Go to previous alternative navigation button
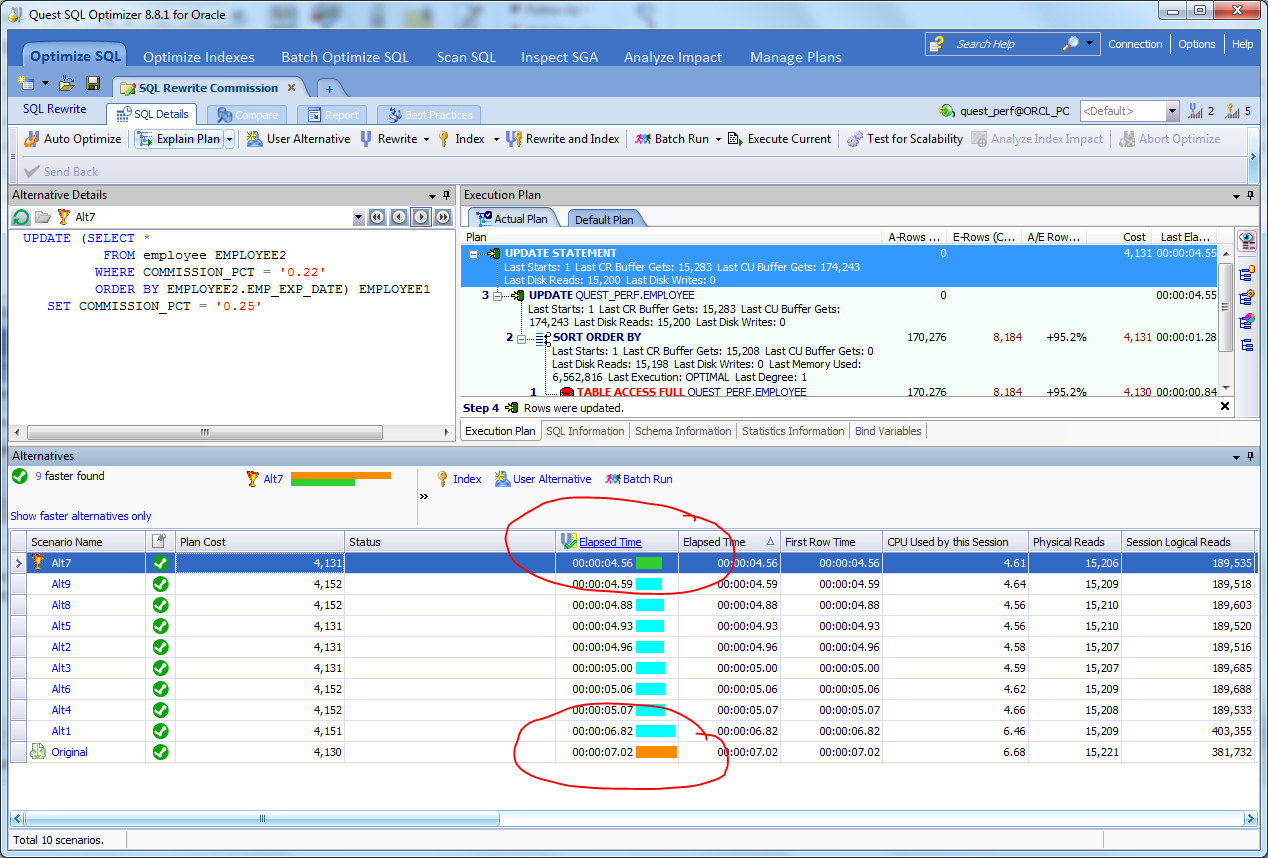This screenshot has height=858, width=1268. [399, 217]
